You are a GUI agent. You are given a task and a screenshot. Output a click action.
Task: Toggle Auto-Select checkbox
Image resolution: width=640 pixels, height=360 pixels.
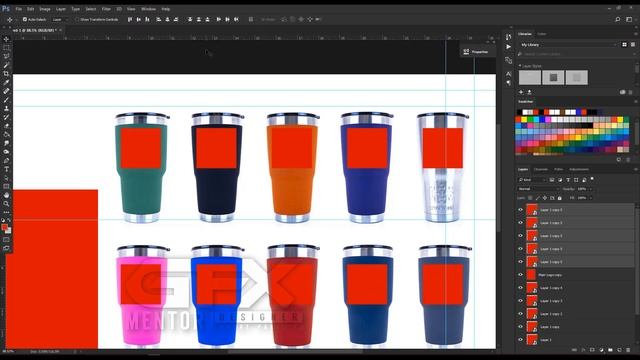[x=24, y=19]
